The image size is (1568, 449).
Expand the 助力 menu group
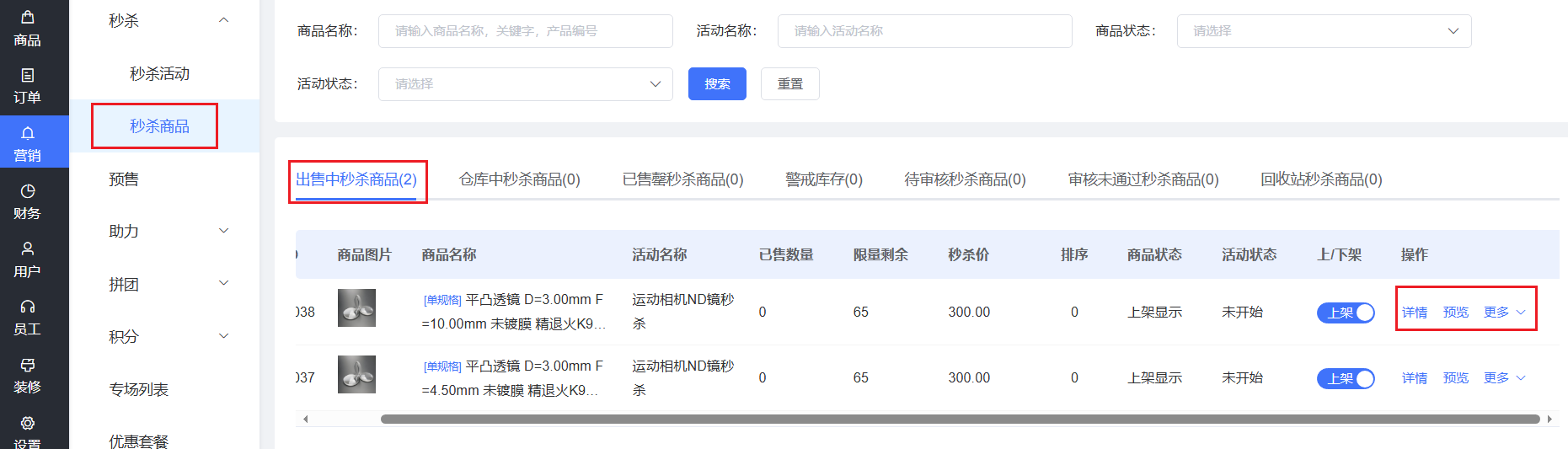coord(164,231)
